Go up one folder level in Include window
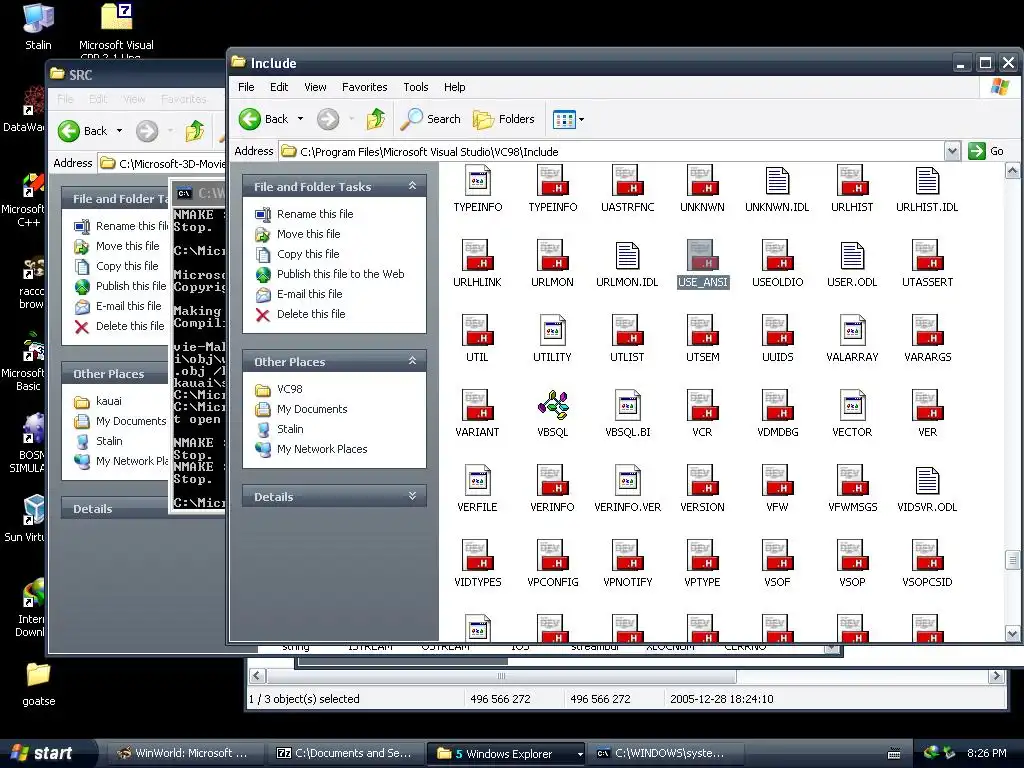The image size is (1024, 768). 376,119
